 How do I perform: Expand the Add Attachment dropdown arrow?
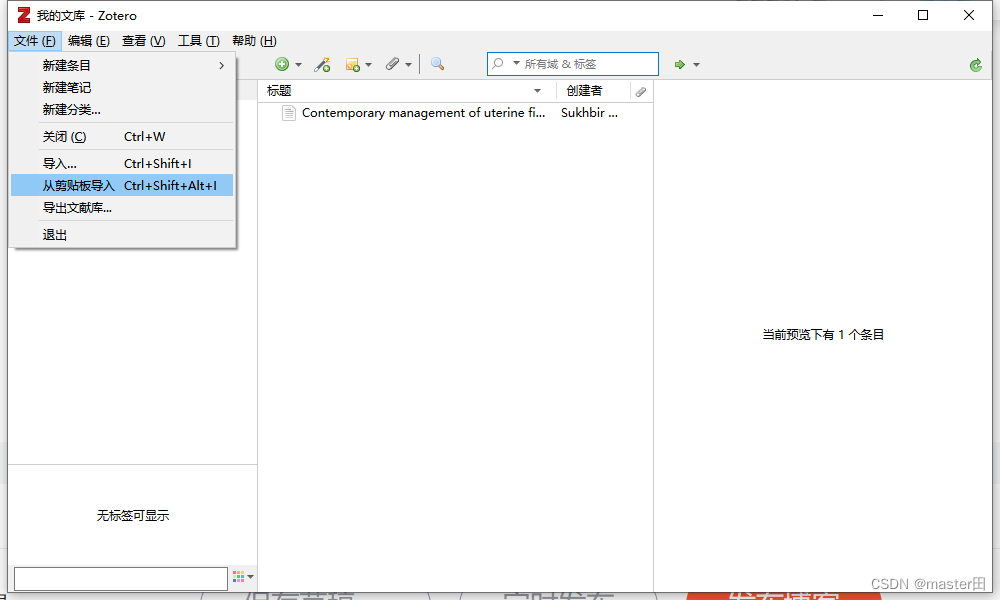(x=409, y=65)
